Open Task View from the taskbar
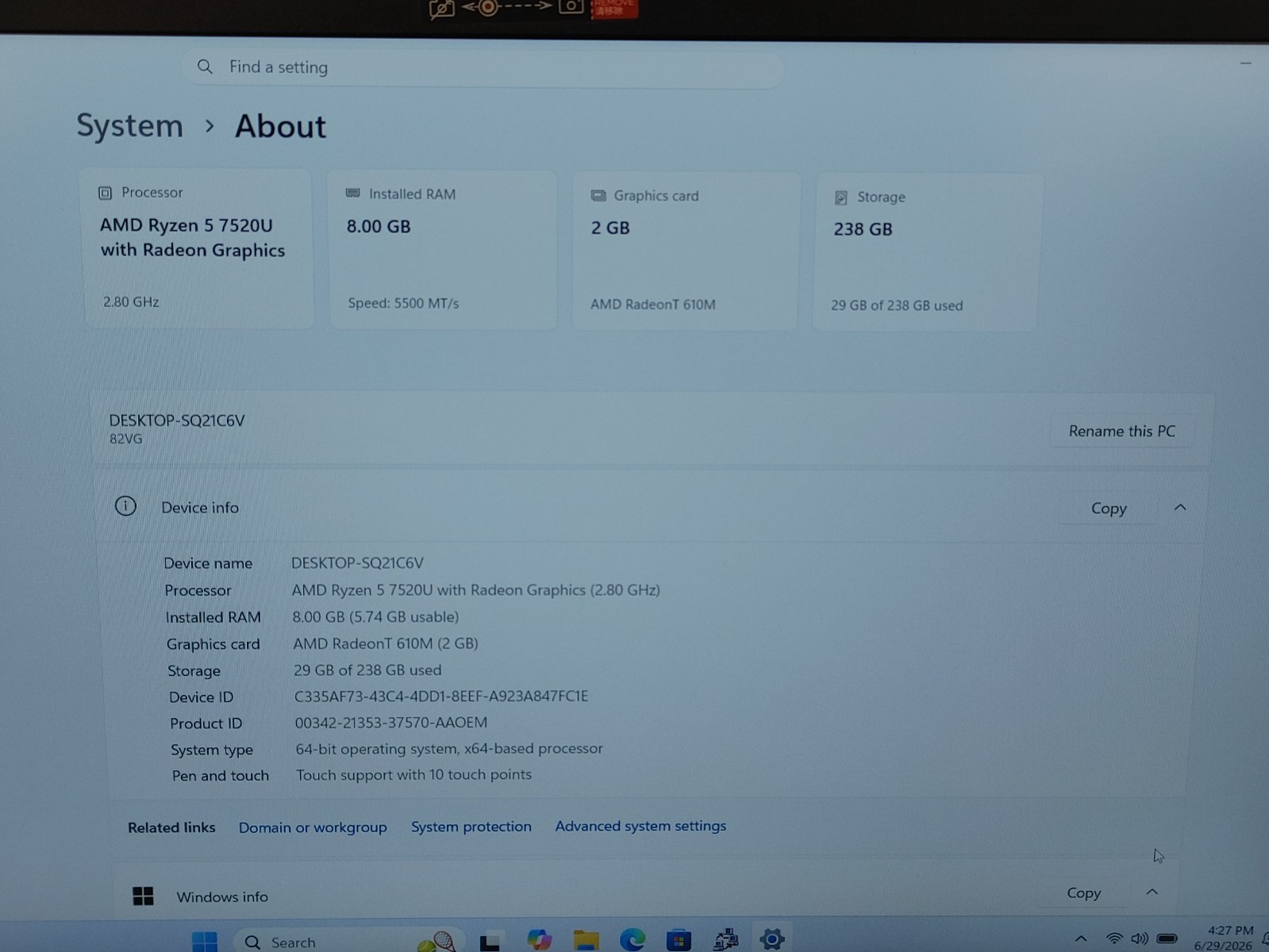Screen dimensions: 1269x952 click(x=490, y=942)
